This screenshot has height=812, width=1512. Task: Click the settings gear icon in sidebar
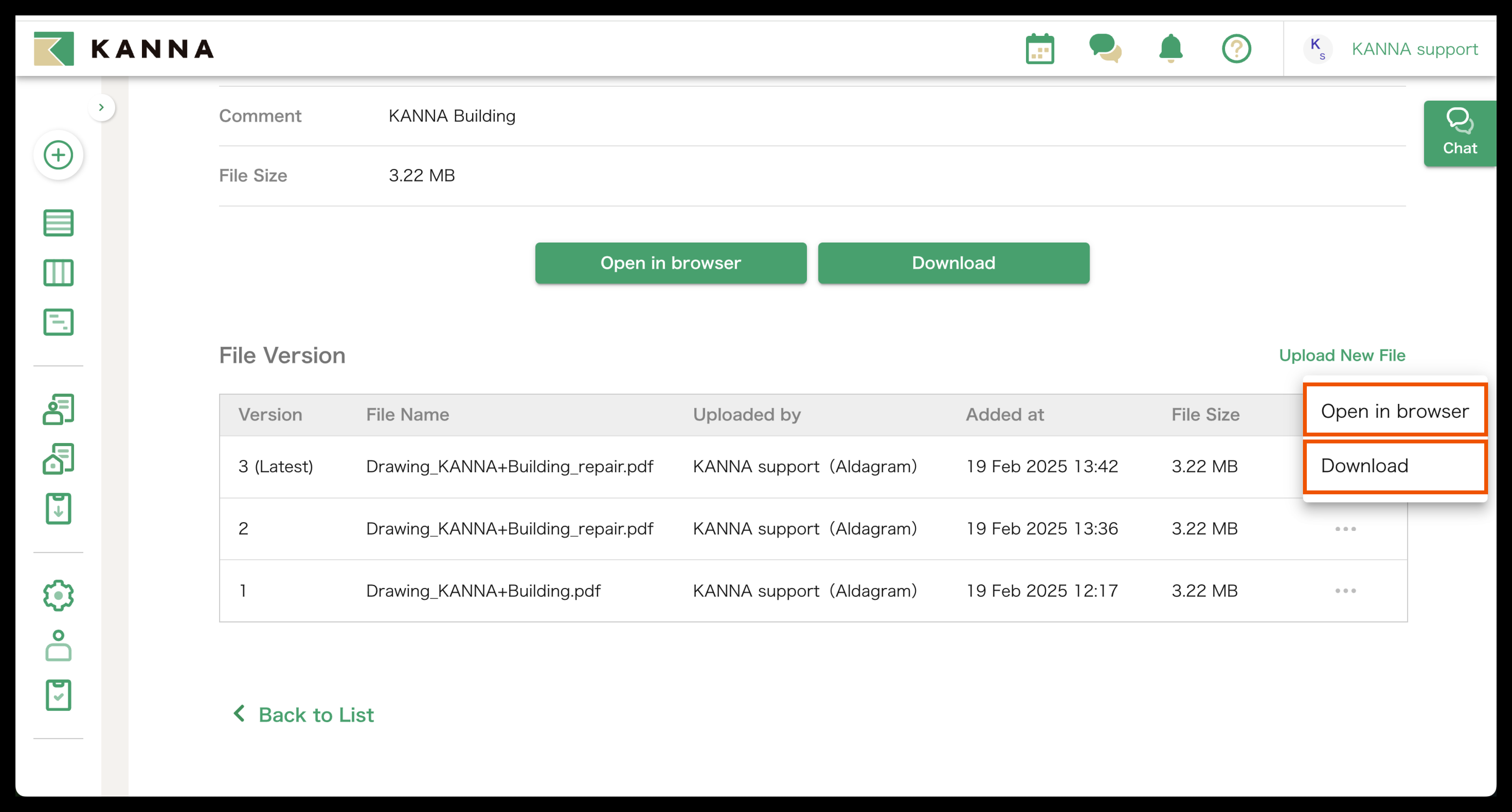[x=58, y=596]
